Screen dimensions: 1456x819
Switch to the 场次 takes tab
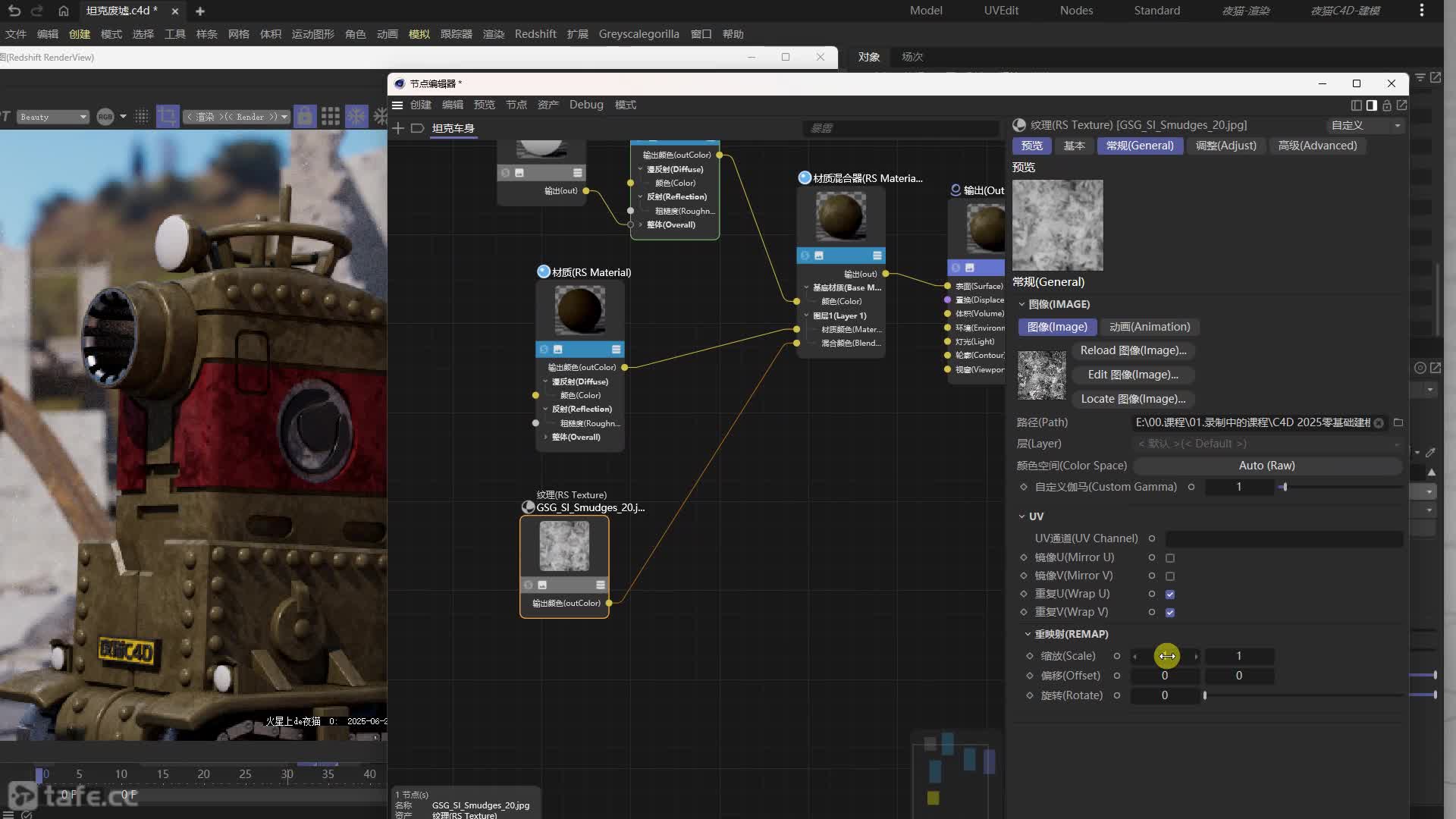(912, 57)
